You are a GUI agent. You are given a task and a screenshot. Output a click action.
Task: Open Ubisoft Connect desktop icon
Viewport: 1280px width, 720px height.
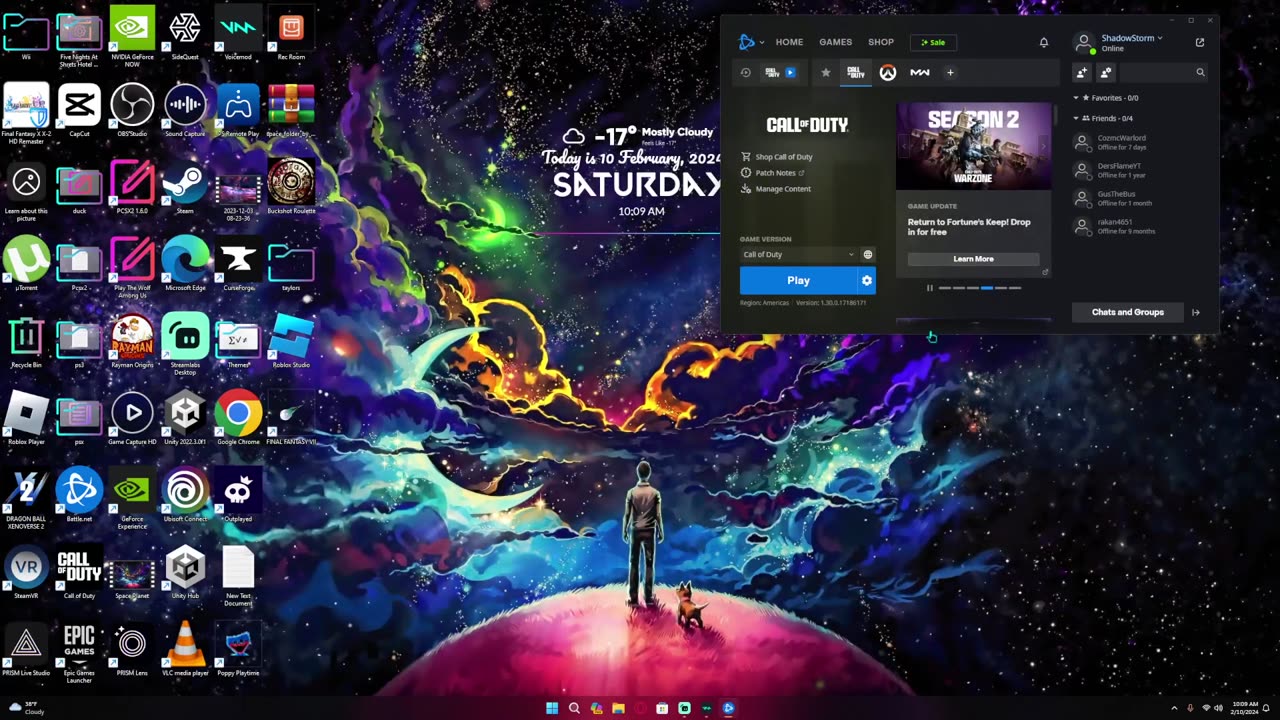tap(185, 496)
